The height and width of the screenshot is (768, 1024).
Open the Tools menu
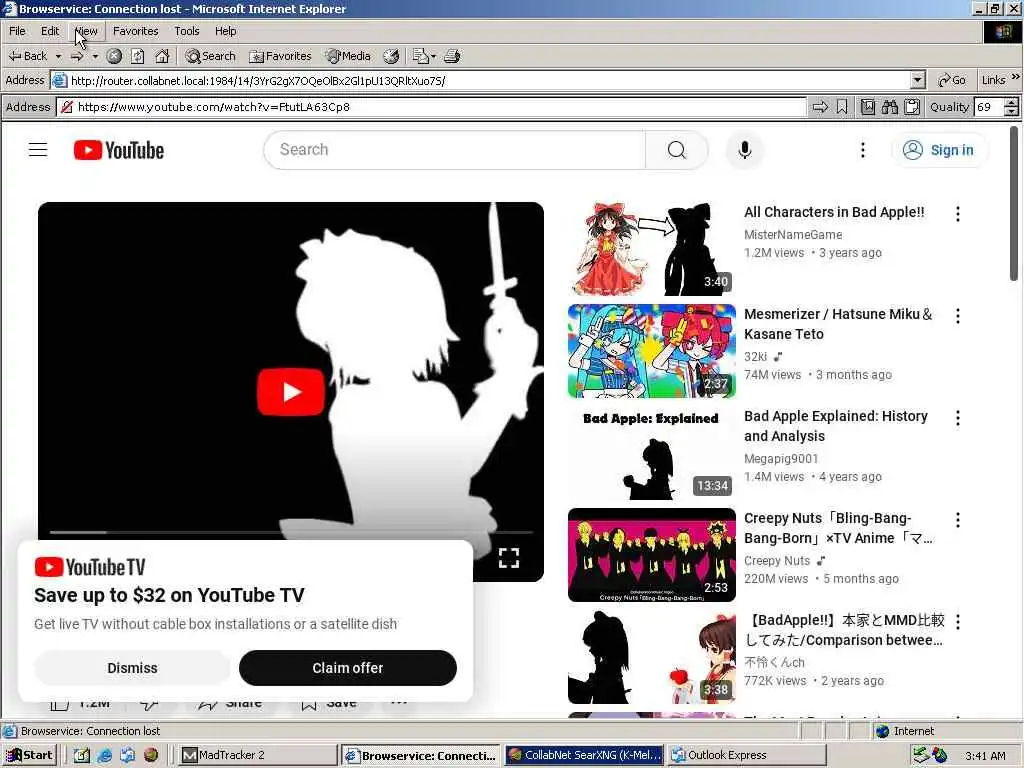pos(187,31)
